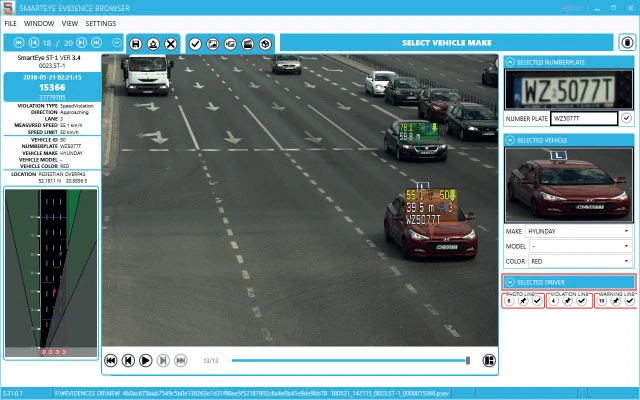Click the status bar file path
Viewport: 640px width, 400px height.
pyautogui.click(x=252, y=393)
